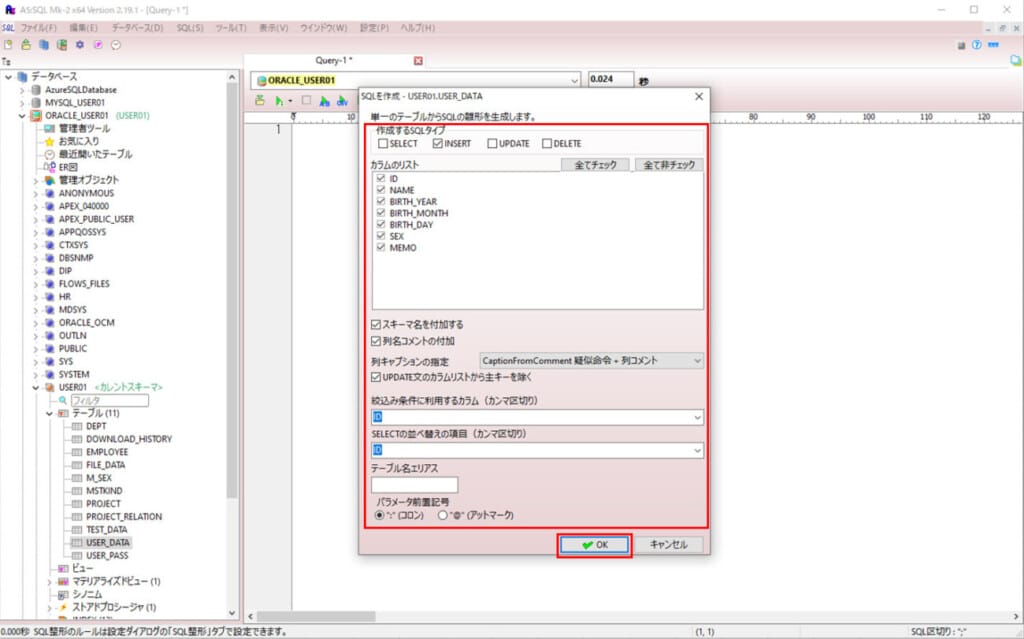Click the CSV export icon above the editor
The width and height of the screenshot is (1024, 639).
point(343,99)
